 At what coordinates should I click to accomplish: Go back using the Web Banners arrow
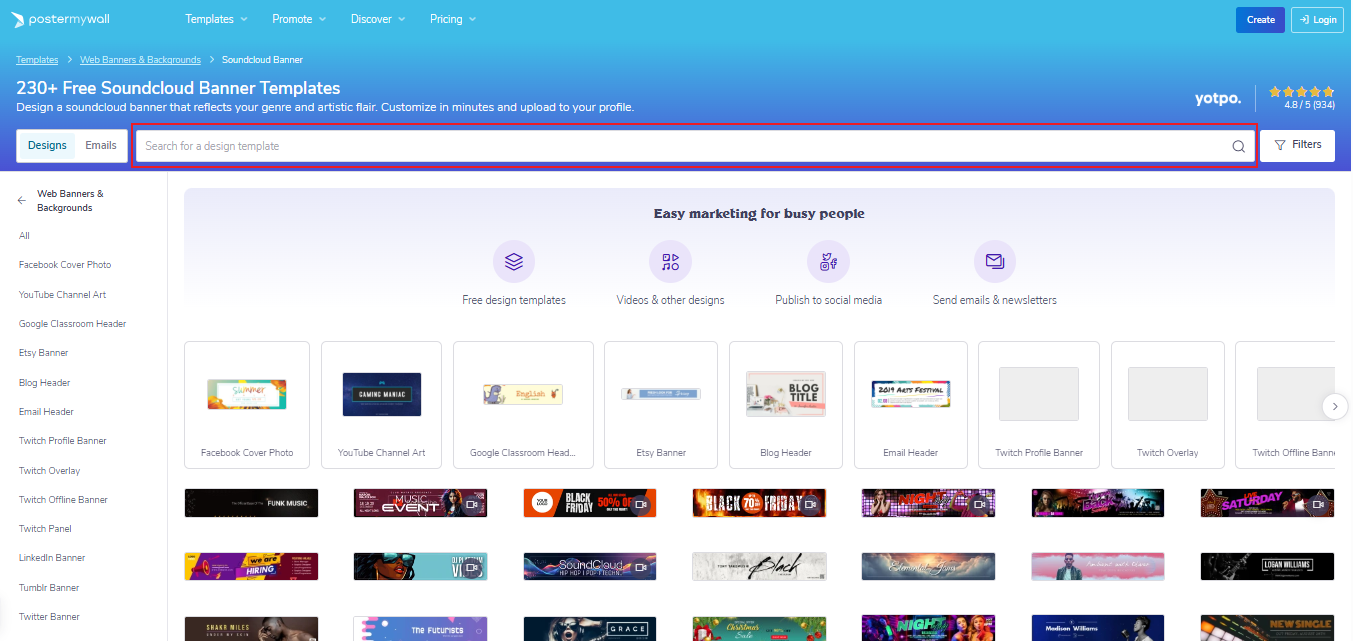20,200
